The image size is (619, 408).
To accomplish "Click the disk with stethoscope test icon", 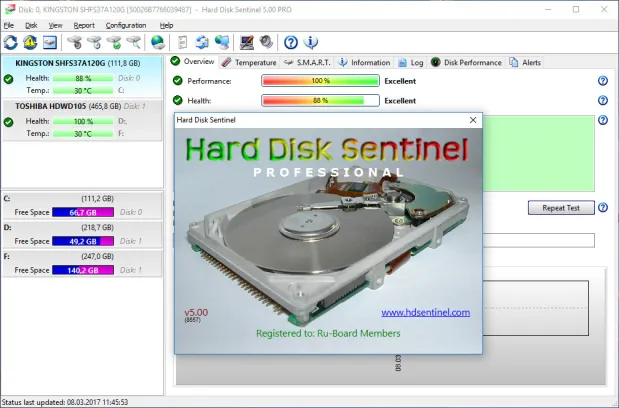I will pyautogui.click(x=75, y=42).
